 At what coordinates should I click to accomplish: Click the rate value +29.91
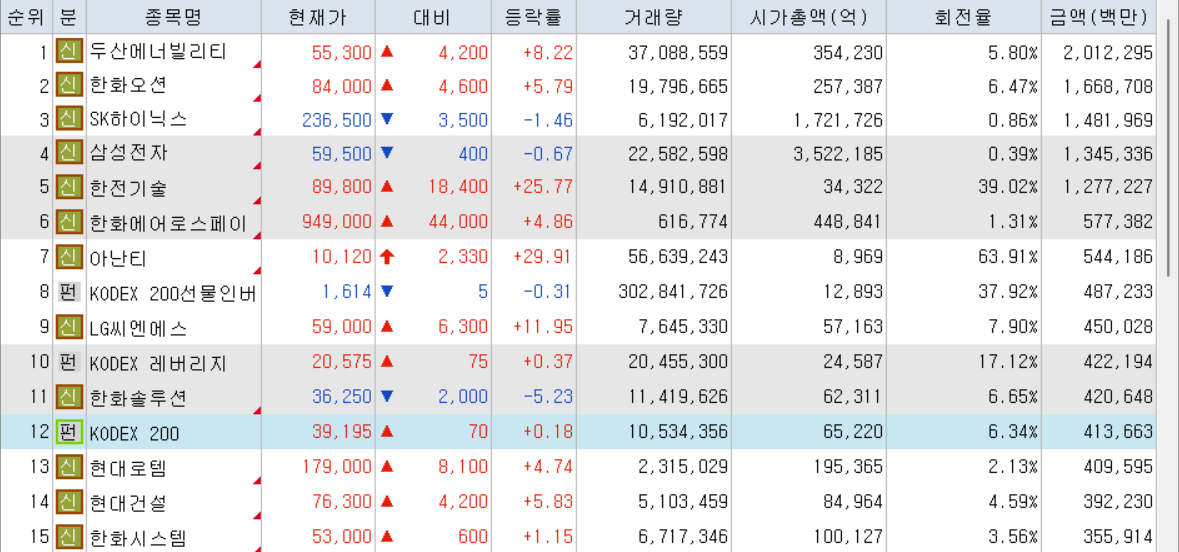543,257
